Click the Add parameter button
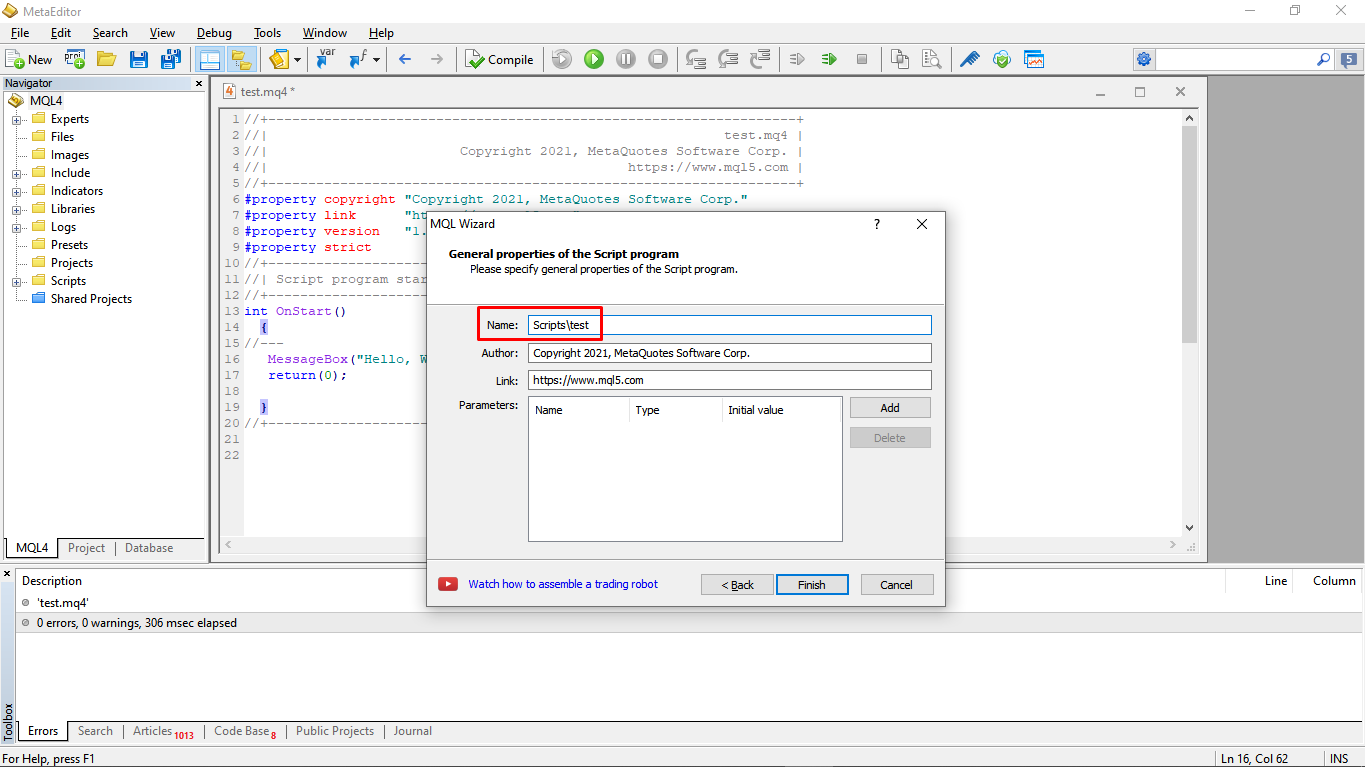This screenshot has height=767, width=1365. [889, 408]
